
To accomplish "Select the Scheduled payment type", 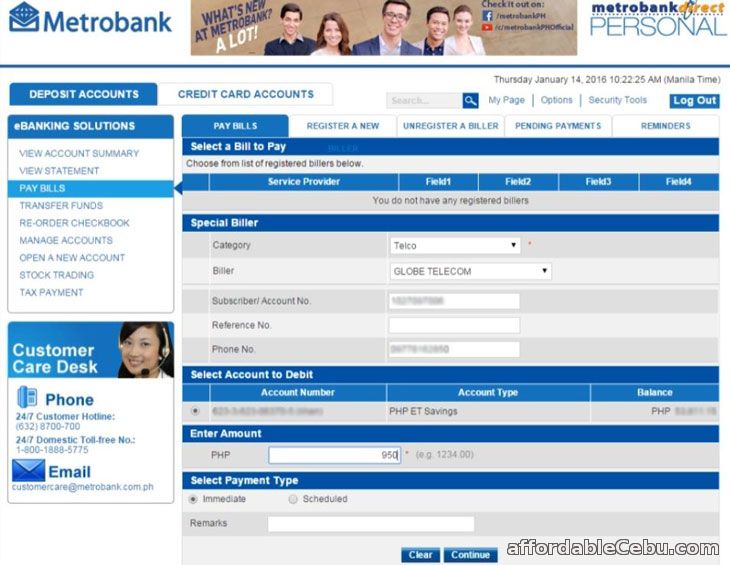I will pos(293,499).
